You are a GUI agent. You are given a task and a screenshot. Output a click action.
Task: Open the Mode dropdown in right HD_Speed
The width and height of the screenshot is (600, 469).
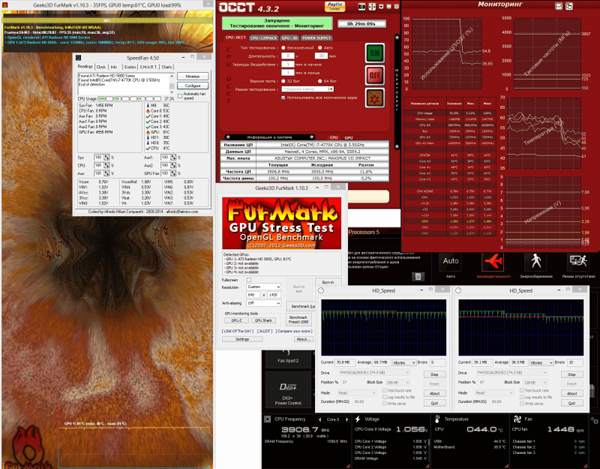pos(495,393)
